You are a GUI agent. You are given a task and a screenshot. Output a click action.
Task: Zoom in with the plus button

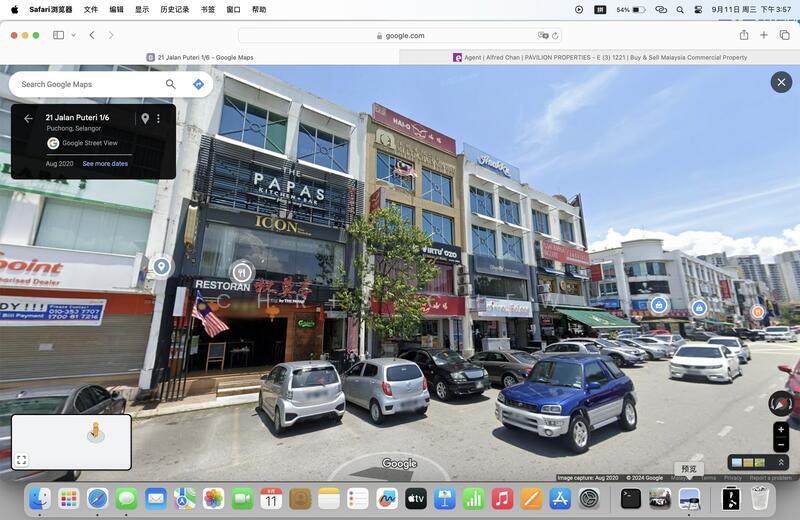click(x=781, y=430)
